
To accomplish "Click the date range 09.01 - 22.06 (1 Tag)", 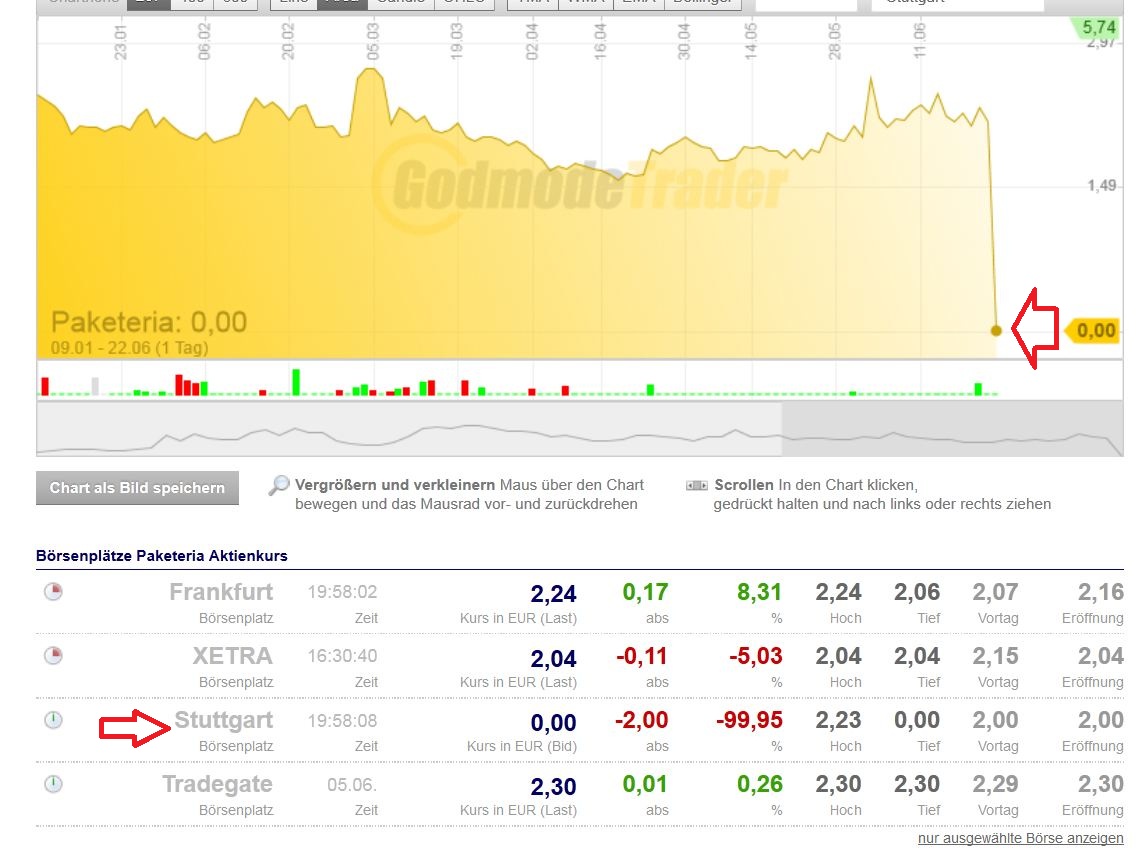I will tap(129, 348).
